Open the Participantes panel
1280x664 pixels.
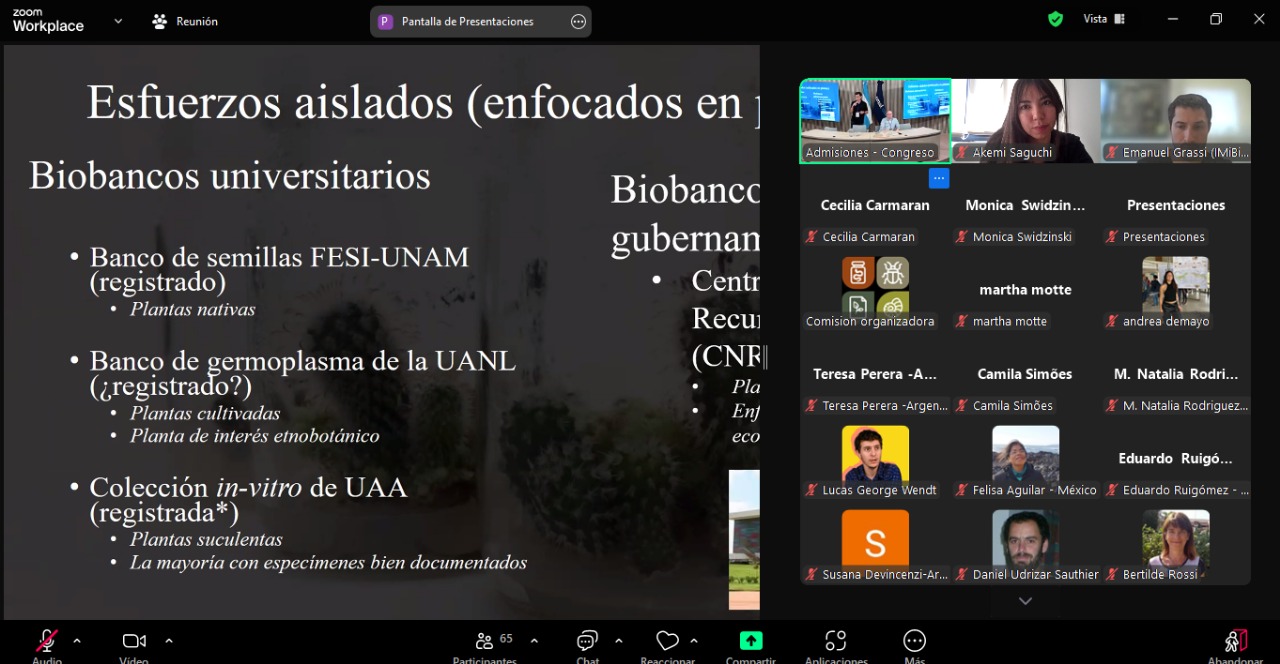pos(484,641)
